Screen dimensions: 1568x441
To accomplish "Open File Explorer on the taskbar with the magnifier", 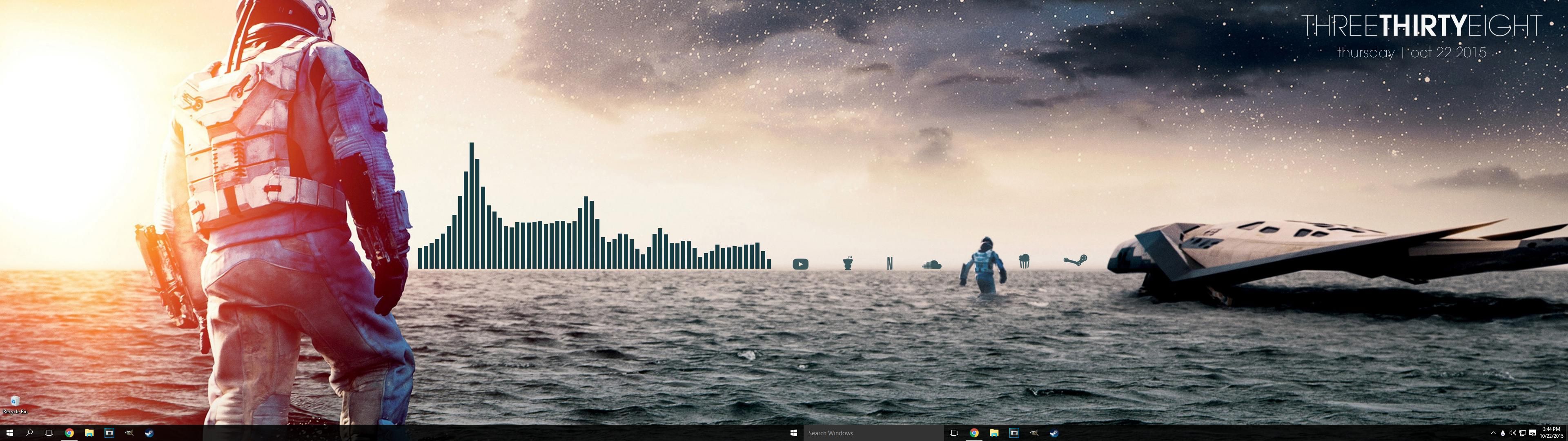I will pyautogui.click(x=89, y=433).
